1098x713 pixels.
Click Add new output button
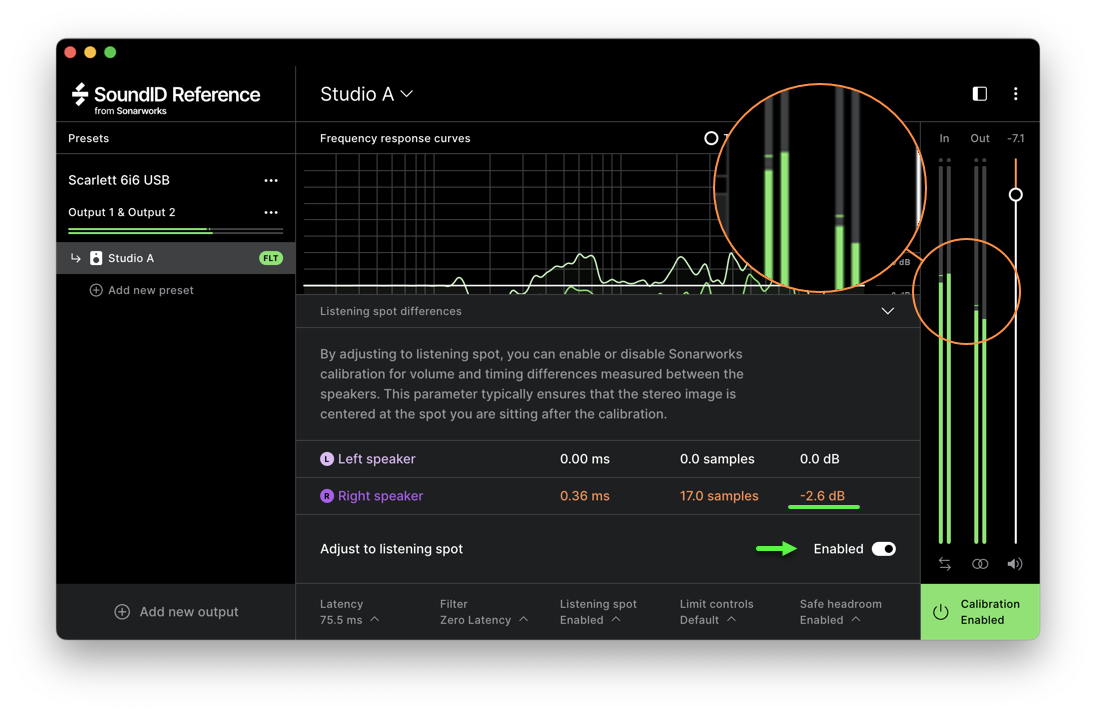click(x=176, y=611)
